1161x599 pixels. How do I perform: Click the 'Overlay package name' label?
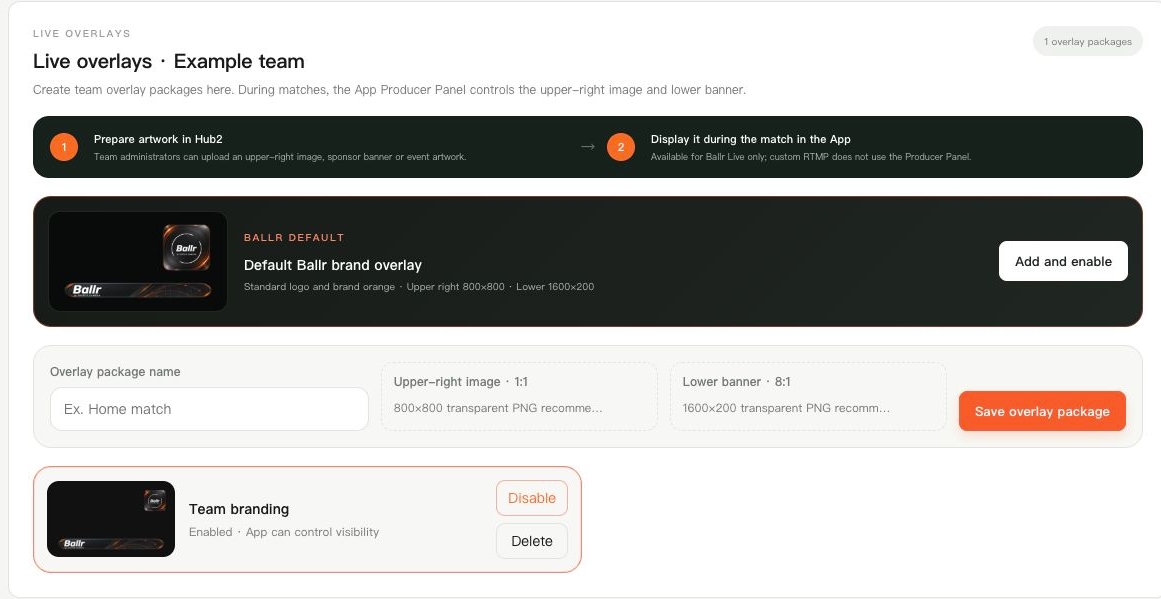point(115,372)
